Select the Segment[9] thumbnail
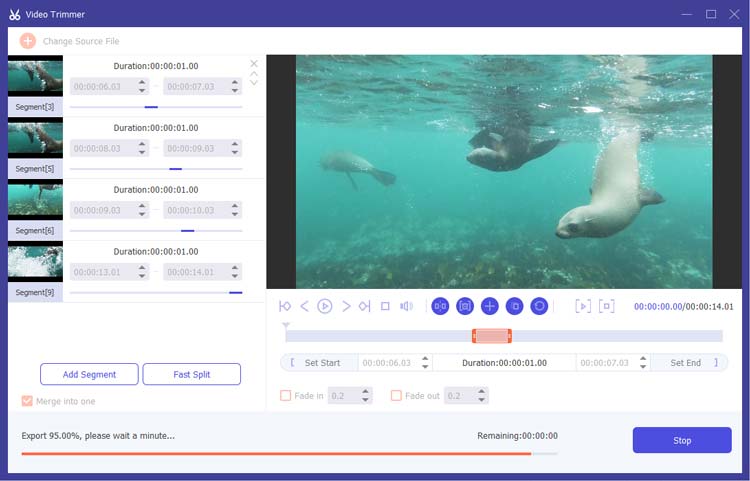This screenshot has height=481, width=750. (35, 262)
